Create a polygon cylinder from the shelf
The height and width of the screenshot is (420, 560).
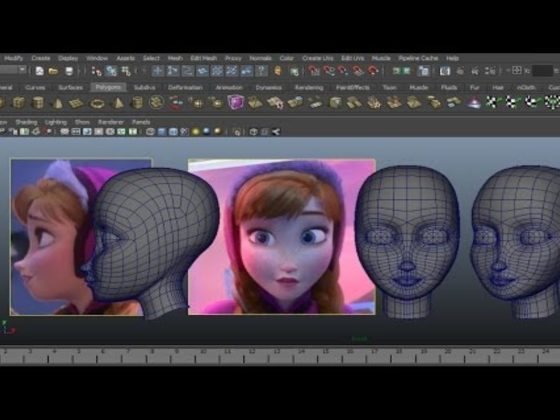coord(38,103)
